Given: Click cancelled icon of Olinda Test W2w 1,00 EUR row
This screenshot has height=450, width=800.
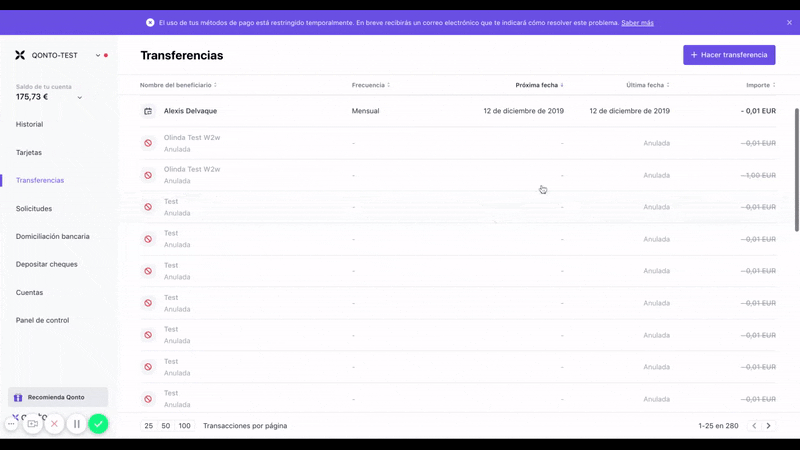Looking at the screenshot, I should tap(148, 175).
